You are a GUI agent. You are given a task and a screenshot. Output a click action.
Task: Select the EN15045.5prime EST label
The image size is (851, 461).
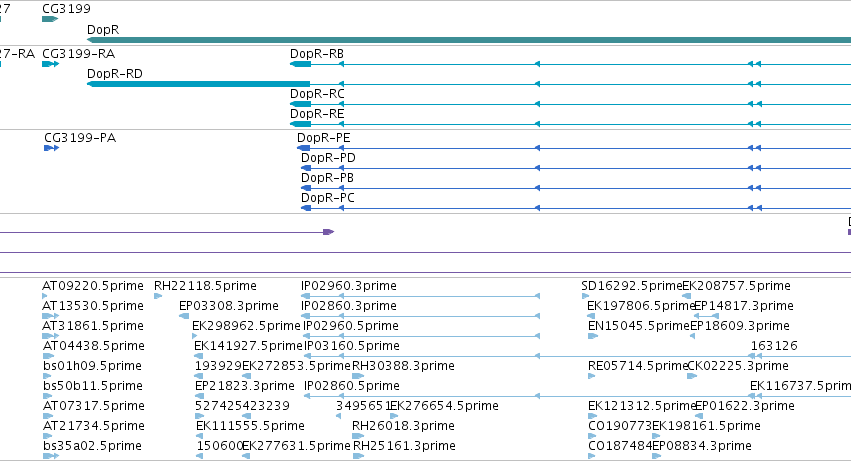coord(639,326)
